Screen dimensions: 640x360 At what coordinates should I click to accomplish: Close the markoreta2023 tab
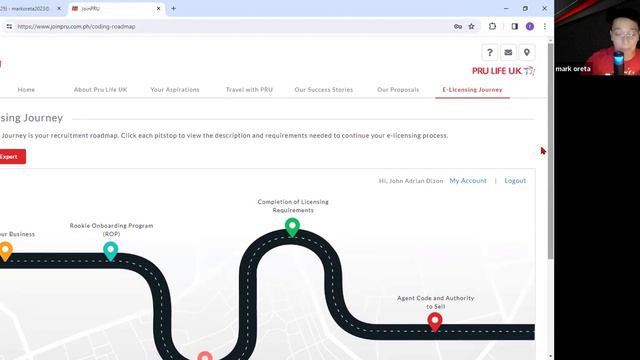coord(59,8)
